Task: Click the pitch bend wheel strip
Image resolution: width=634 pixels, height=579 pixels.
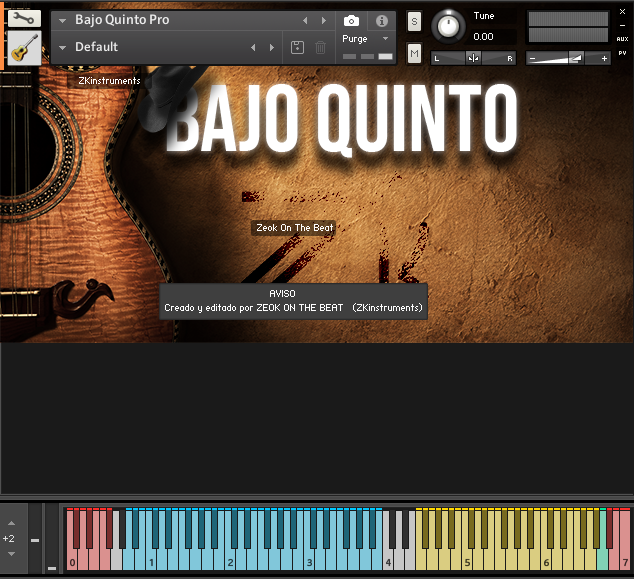Action: click(x=35, y=538)
